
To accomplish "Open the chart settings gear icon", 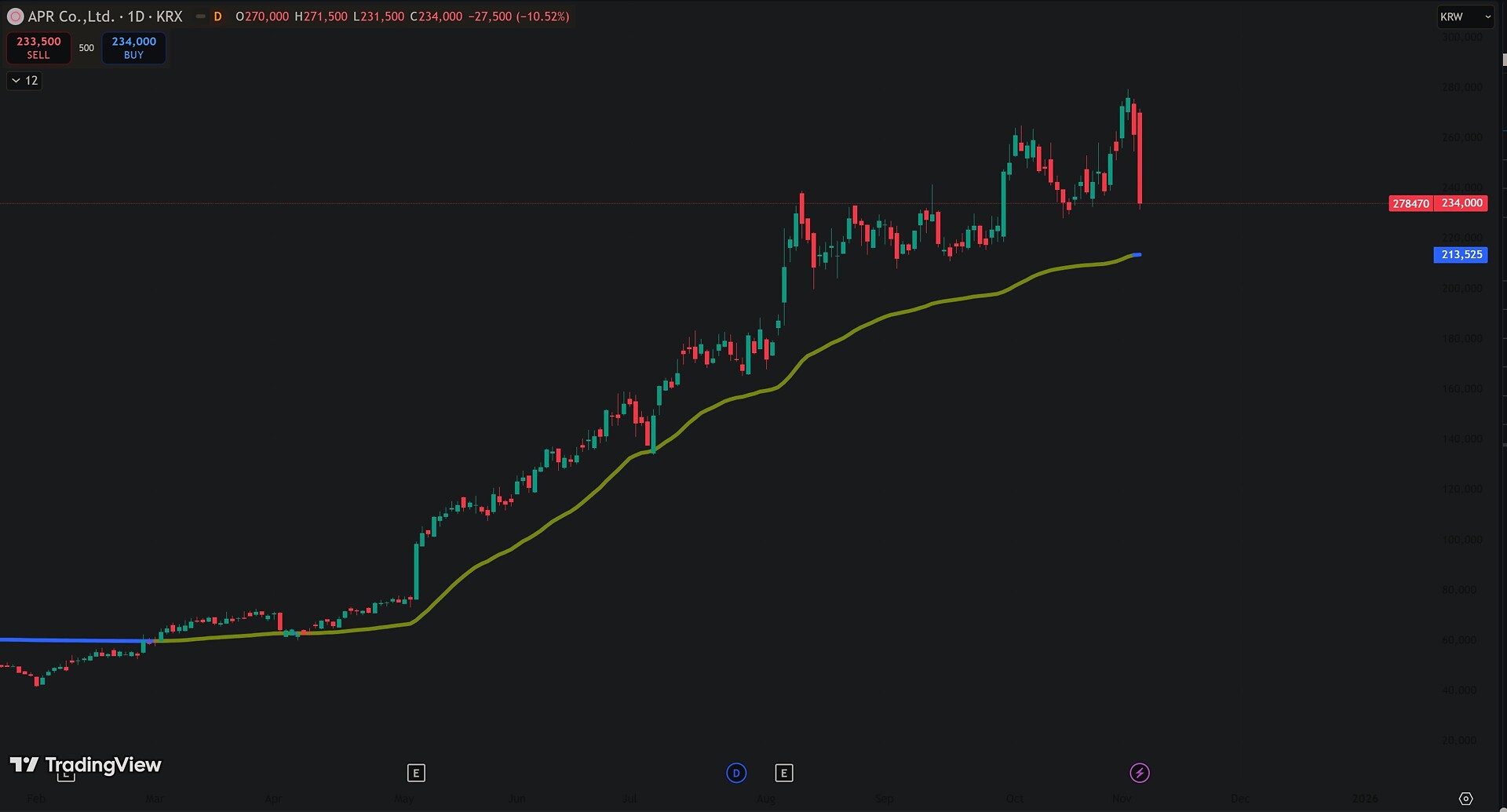I will [1465, 799].
